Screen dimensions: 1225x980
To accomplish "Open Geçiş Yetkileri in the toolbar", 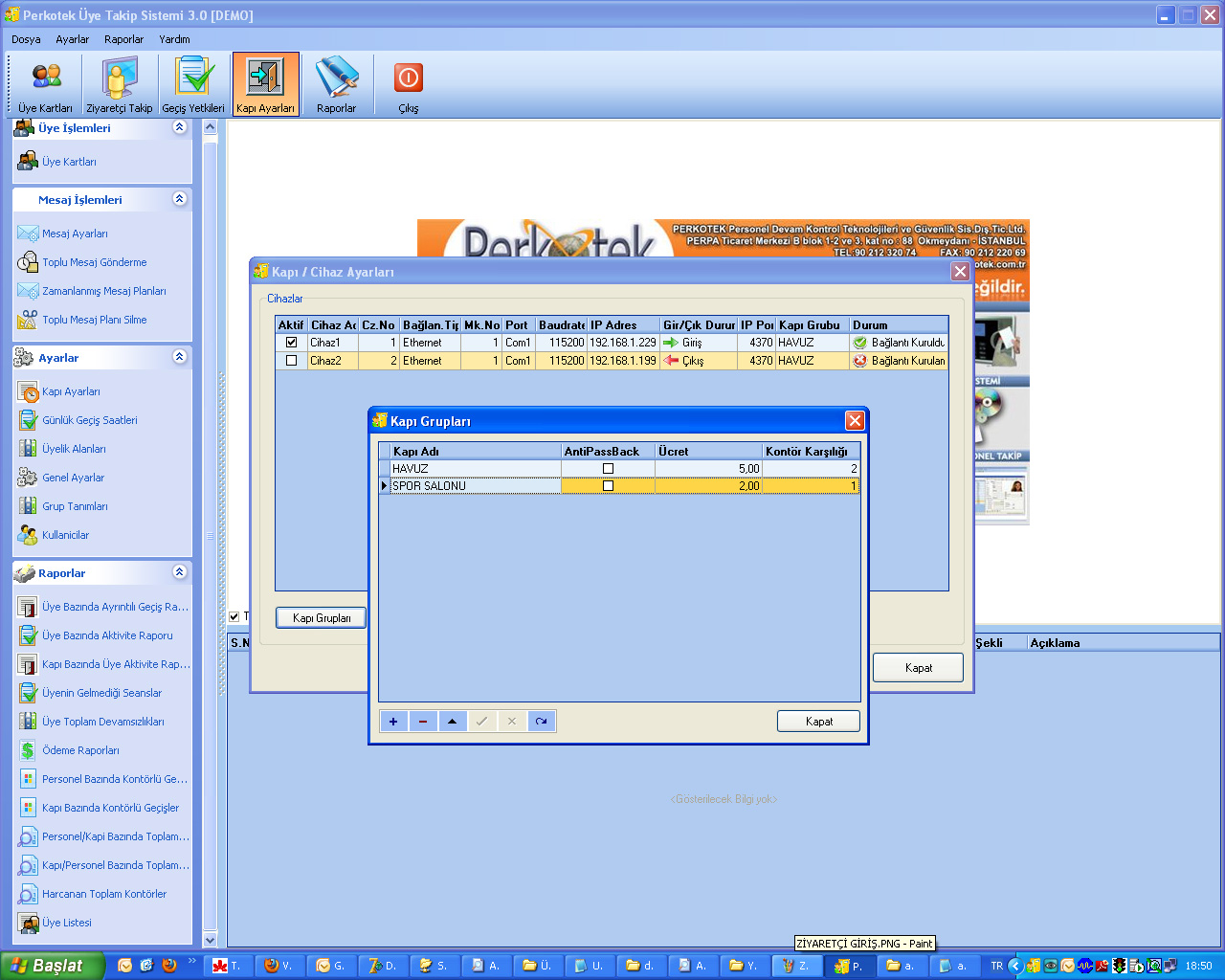I will point(193,85).
